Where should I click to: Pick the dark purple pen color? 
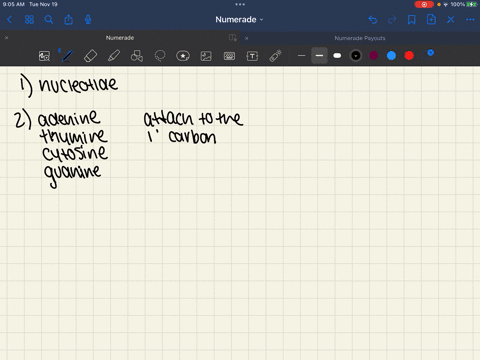(x=374, y=56)
